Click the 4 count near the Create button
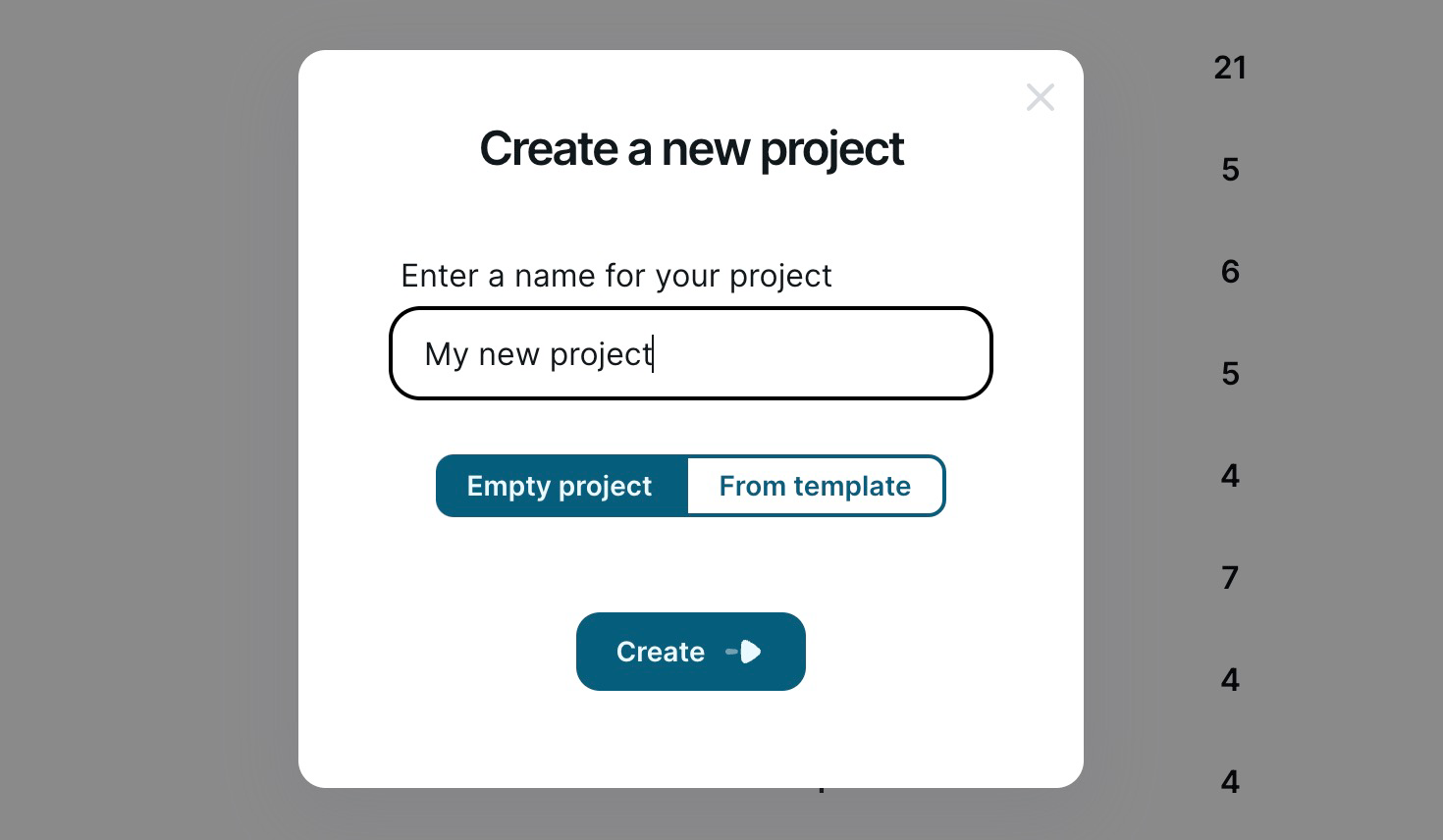This screenshot has height=840, width=1443. (x=1229, y=680)
